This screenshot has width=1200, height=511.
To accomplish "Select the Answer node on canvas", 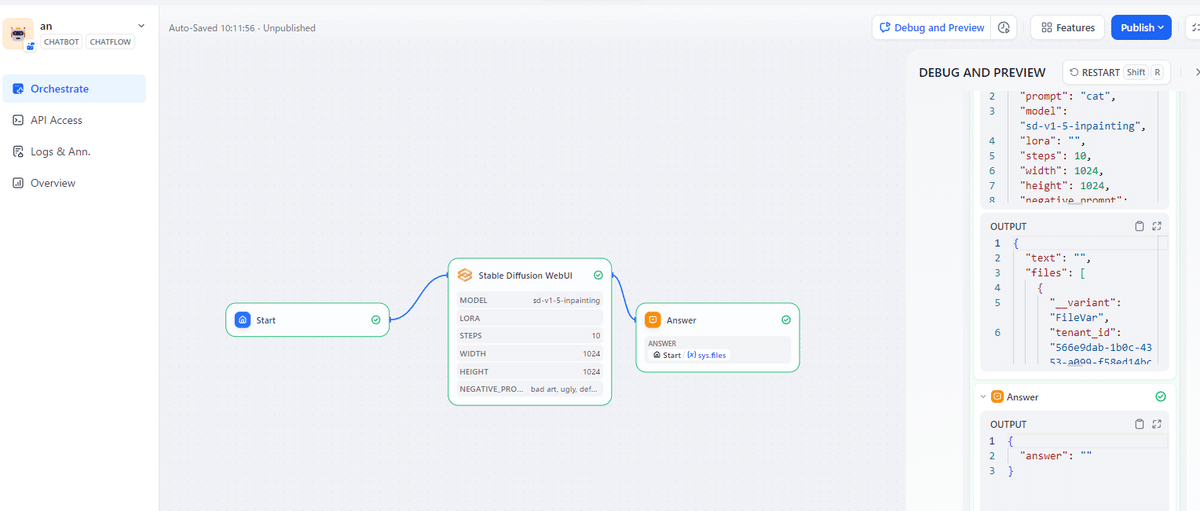I will 718,337.
